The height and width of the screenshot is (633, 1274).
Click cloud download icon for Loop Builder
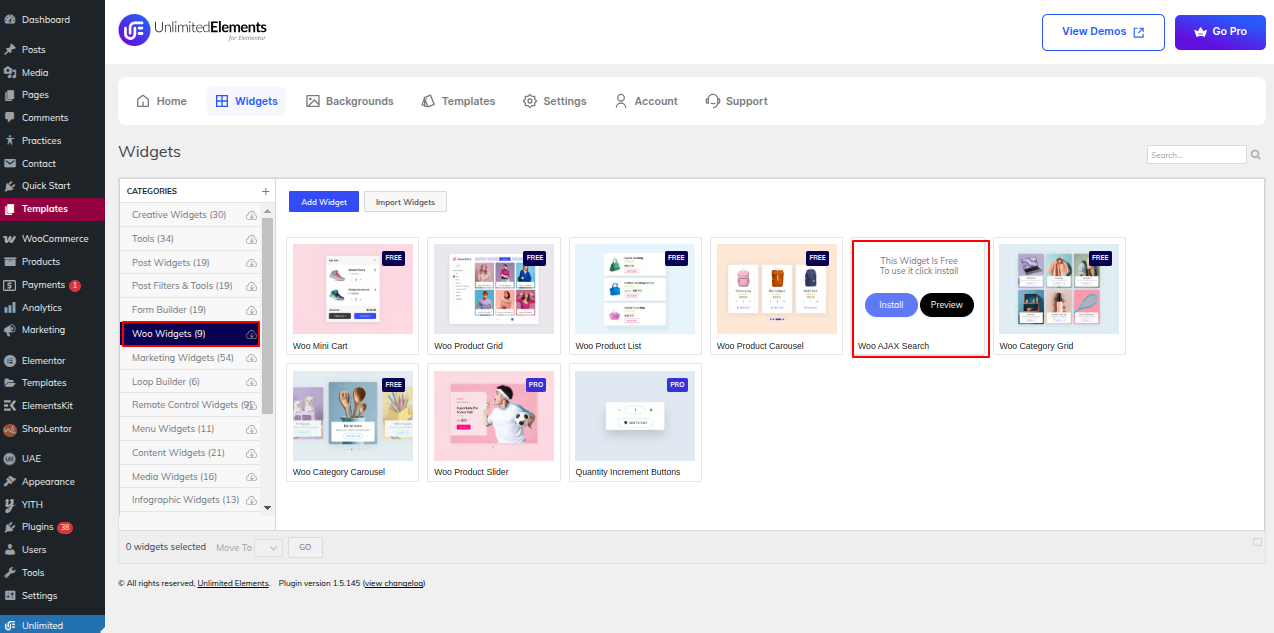pos(251,383)
